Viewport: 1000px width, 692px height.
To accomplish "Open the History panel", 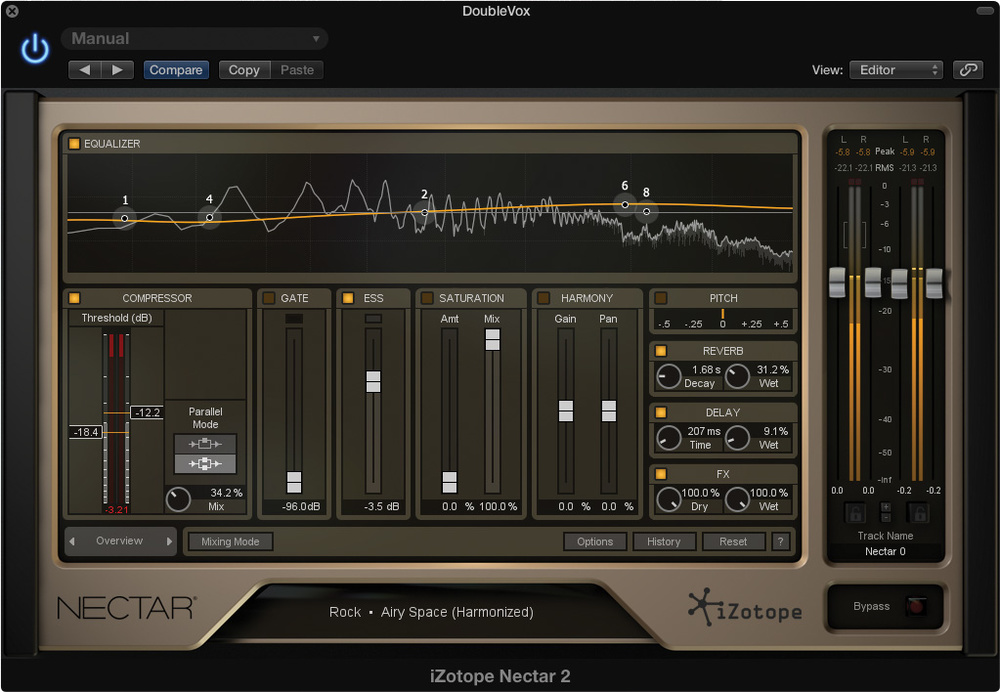I will (664, 541).
